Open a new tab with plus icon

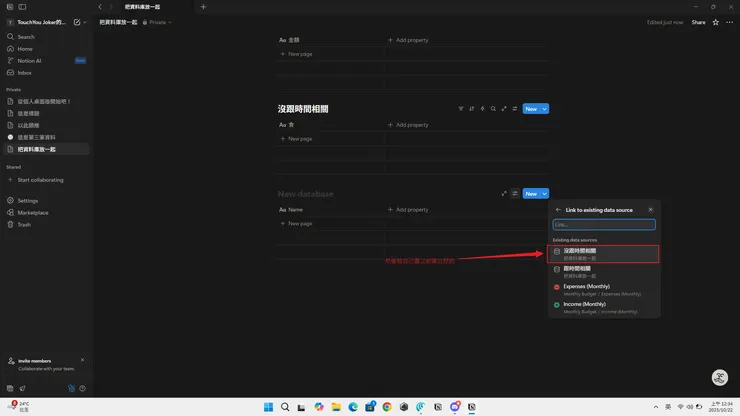pos(203,7)
